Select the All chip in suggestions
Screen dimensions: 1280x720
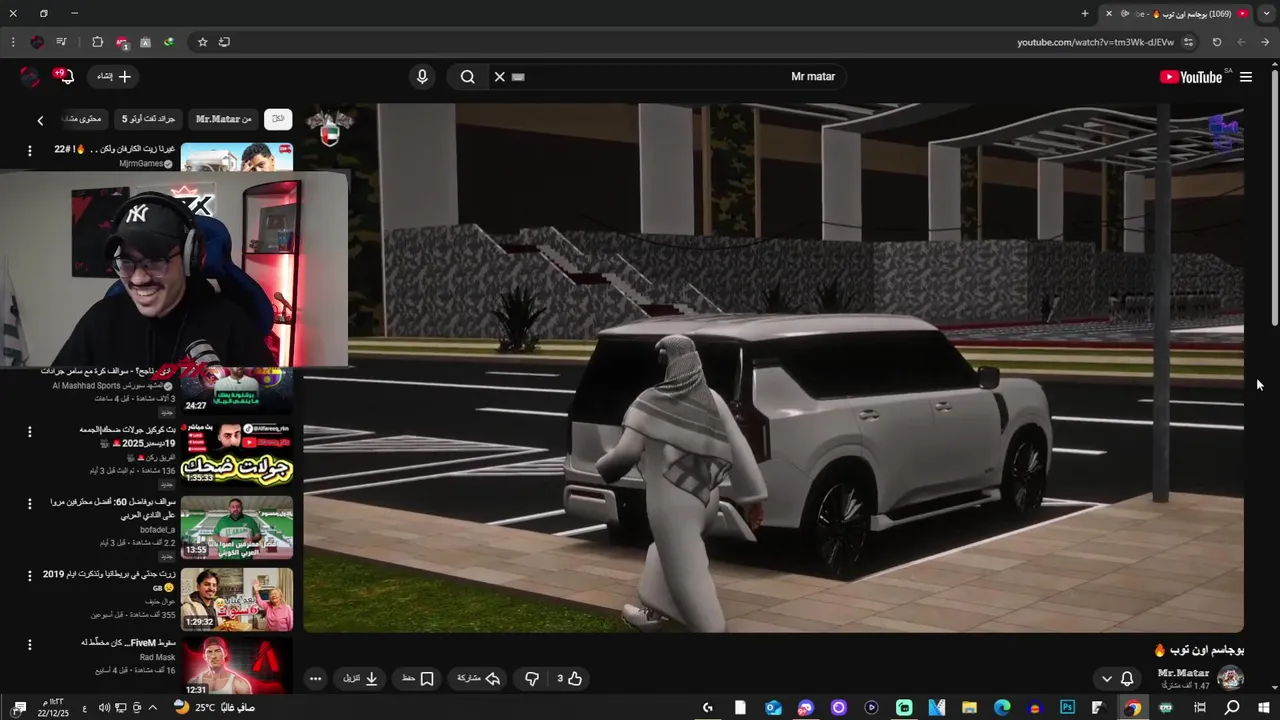coord(278,119)
